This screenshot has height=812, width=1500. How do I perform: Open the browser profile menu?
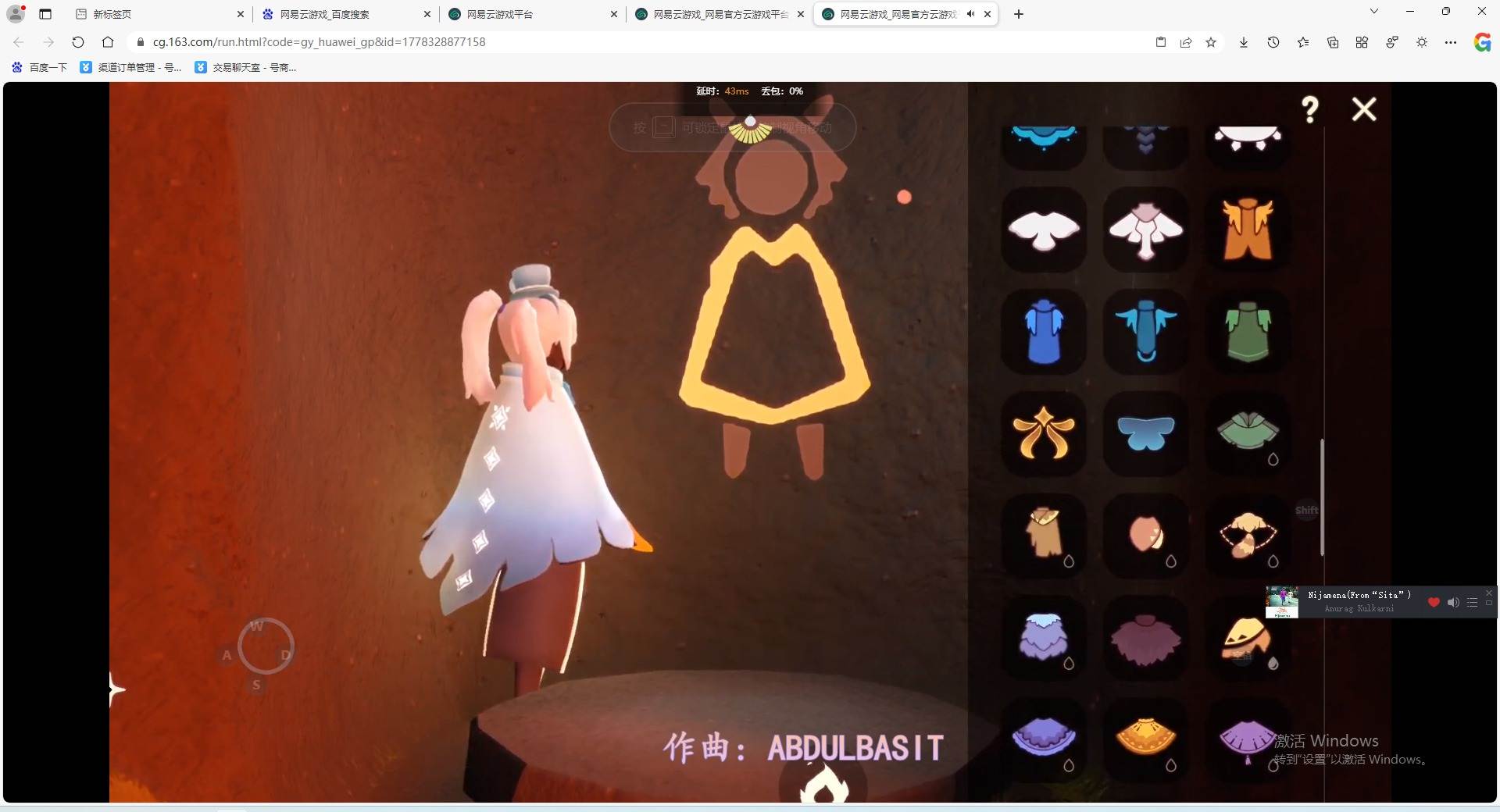click(x=16, y=13)
